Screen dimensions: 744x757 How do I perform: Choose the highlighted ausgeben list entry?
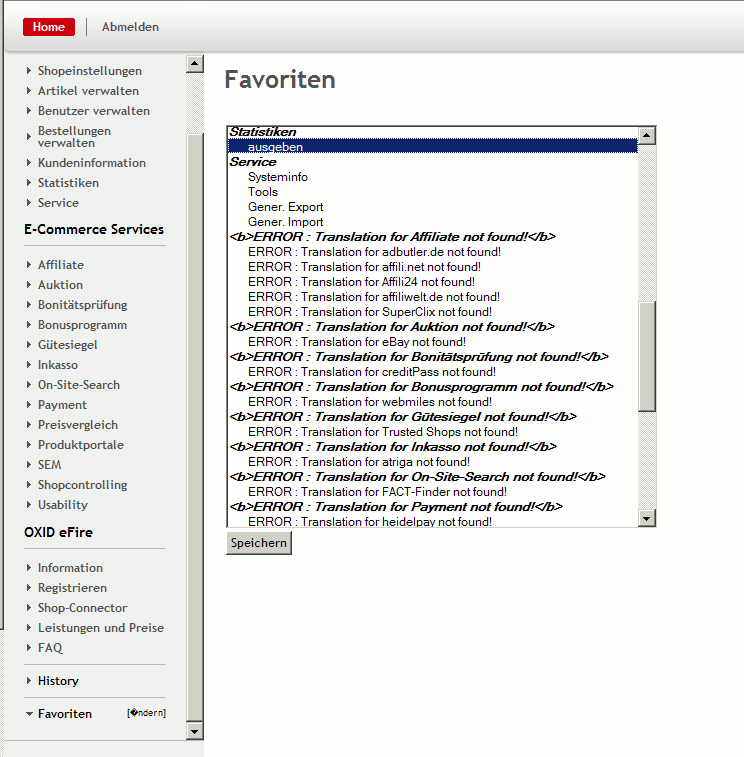[275, 147]
